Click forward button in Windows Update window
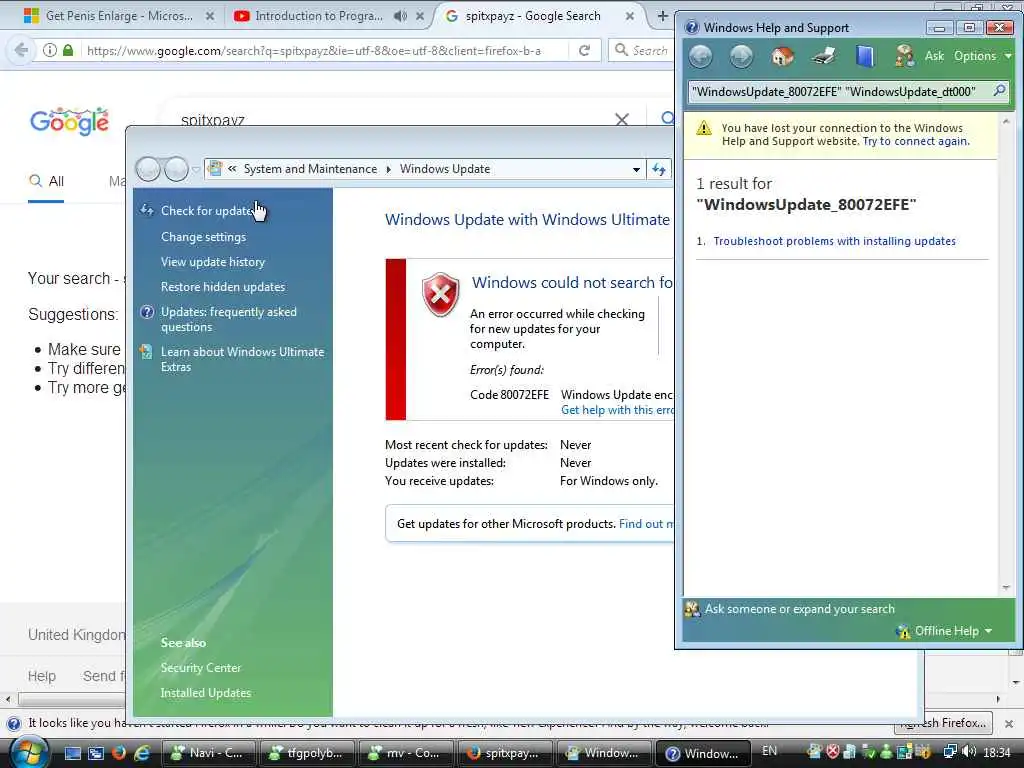Image resolution: width=1024 pixels, height=768 pixels. [x=176, y=169]
